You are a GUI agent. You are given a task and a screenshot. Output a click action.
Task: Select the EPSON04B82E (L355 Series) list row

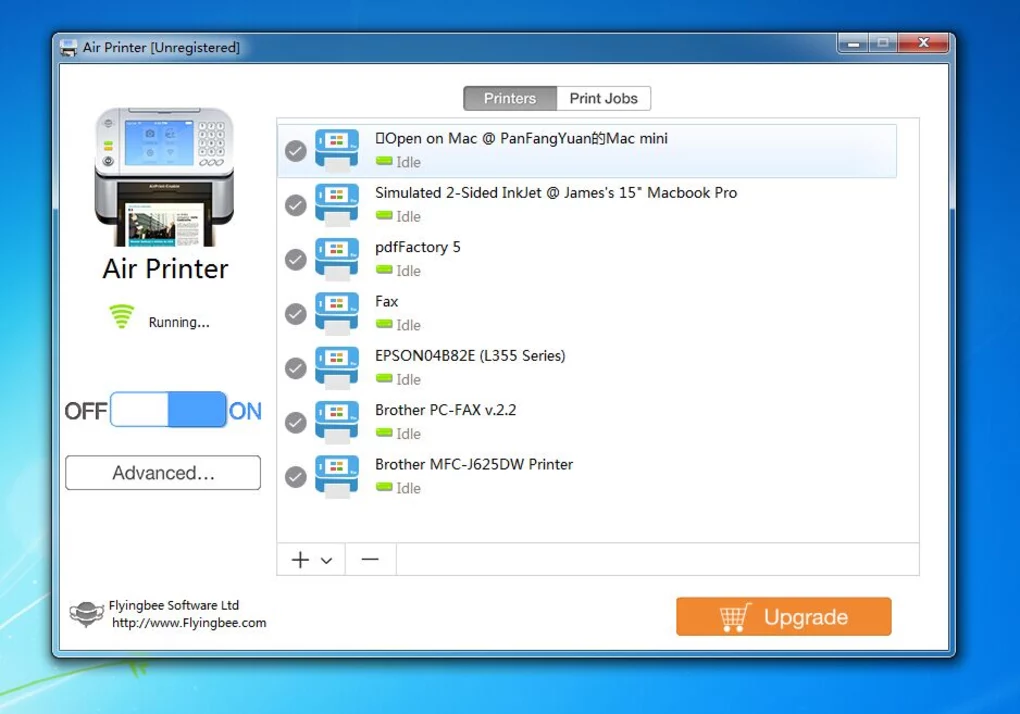tap(600, 366)
